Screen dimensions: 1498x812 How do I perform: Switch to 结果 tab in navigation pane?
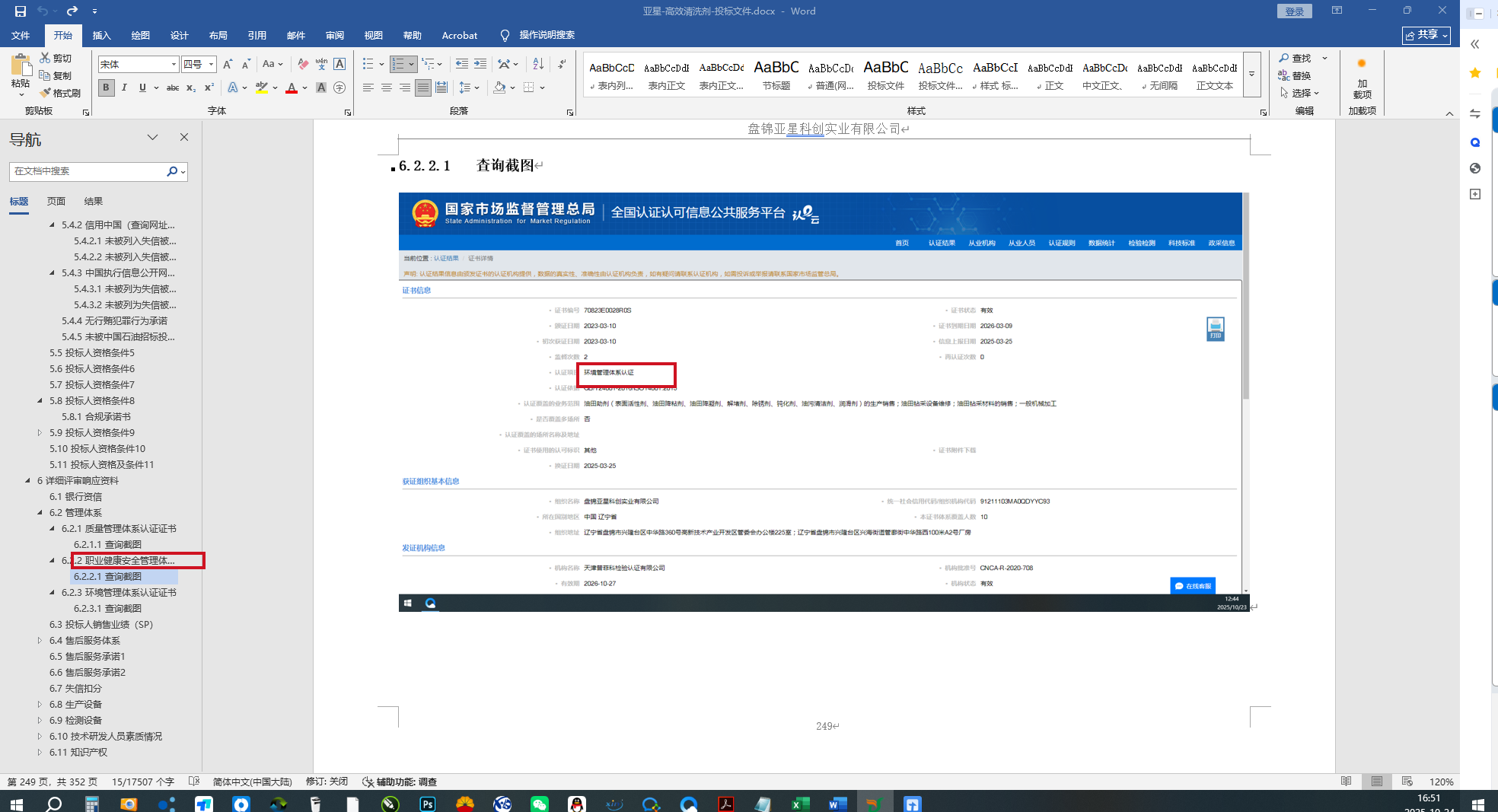(x=94, y=202)
